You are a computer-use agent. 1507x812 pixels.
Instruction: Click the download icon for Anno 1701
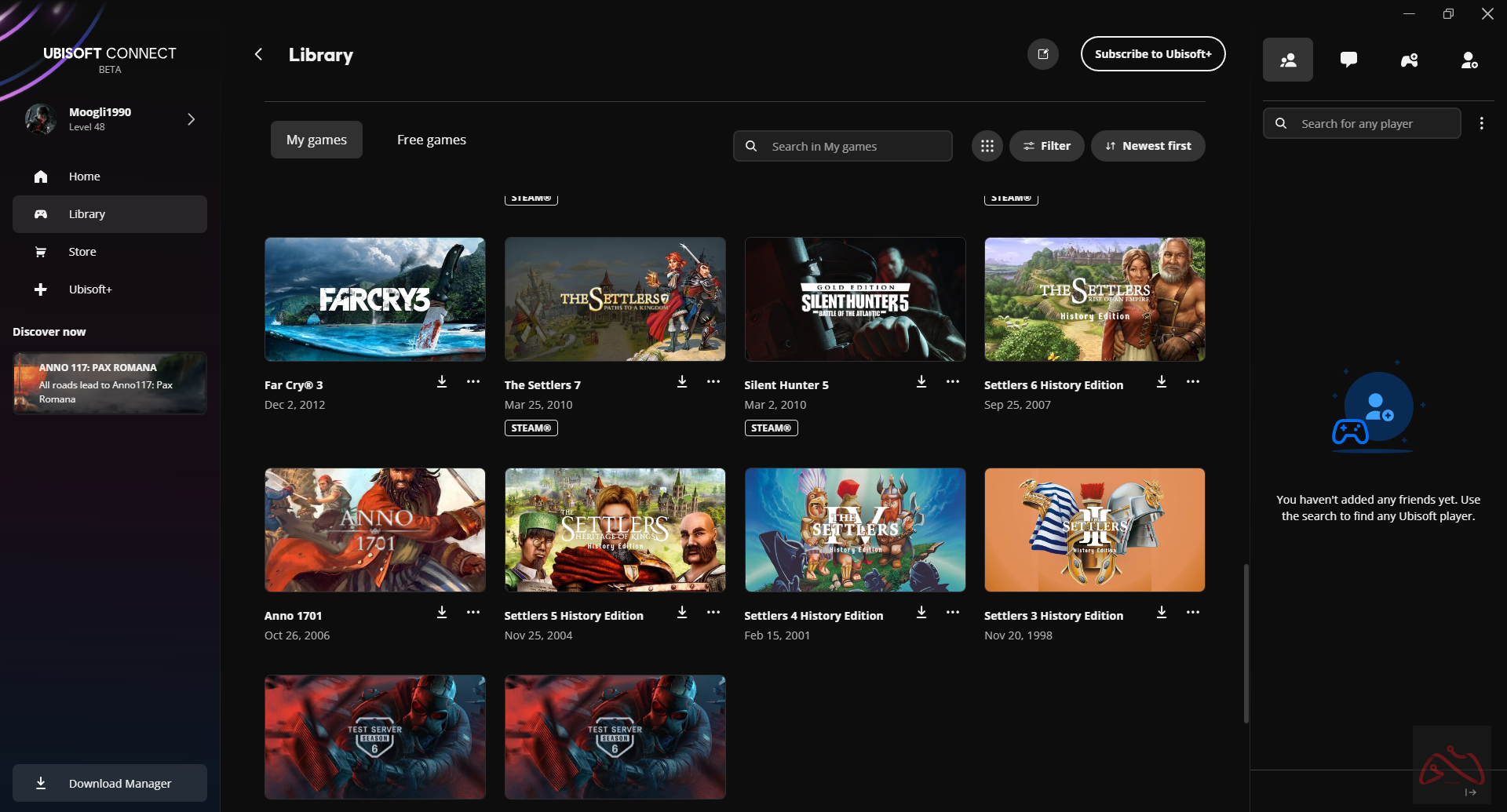442,612
